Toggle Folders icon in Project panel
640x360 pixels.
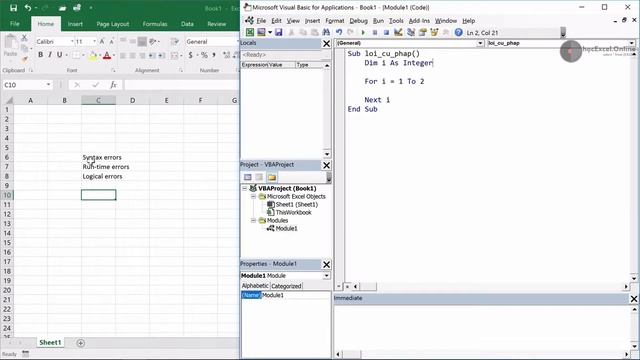tap(272, 177)
